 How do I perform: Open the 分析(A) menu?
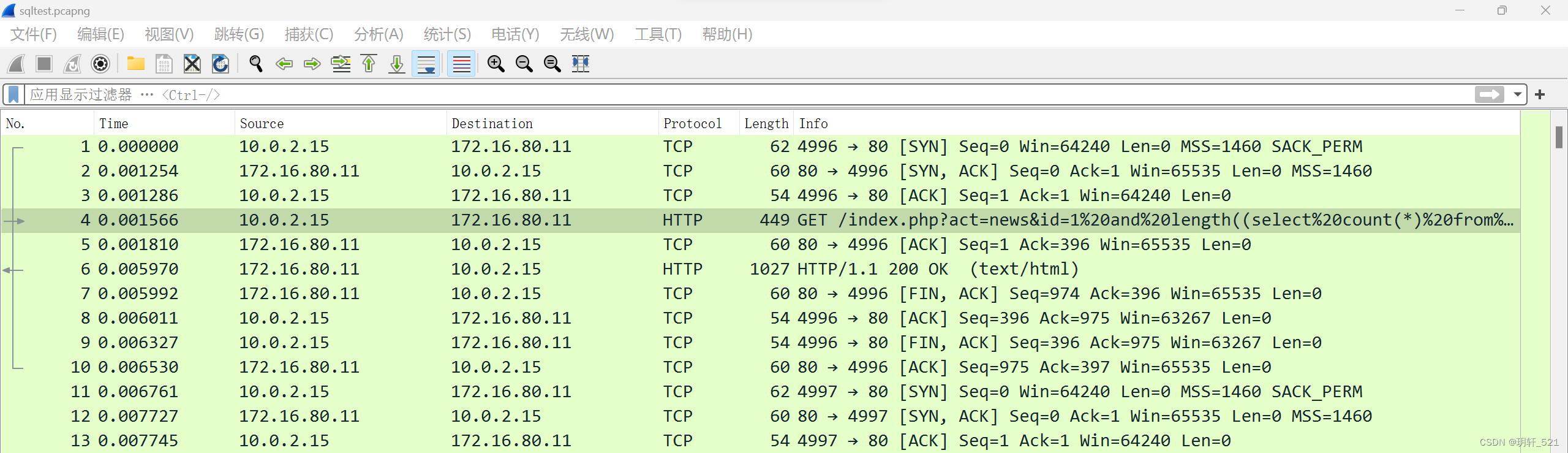coord(379,34)
